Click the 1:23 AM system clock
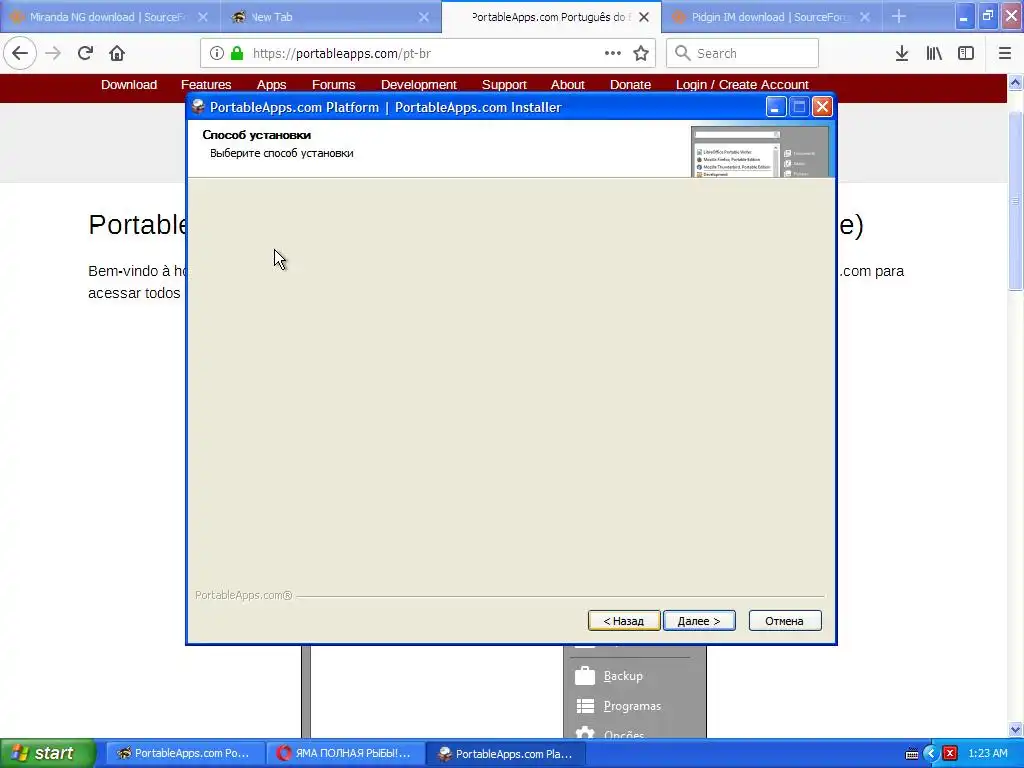Image resolution: width=1024 pixels, height=768 pixels. [x=987, y=753]
